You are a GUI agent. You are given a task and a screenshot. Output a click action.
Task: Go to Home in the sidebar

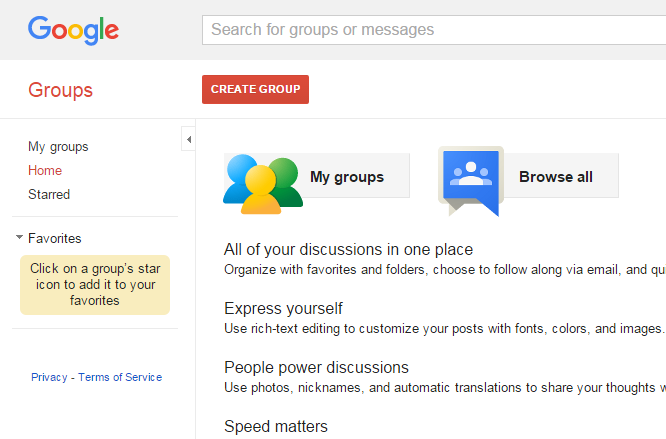pos(45,171)
